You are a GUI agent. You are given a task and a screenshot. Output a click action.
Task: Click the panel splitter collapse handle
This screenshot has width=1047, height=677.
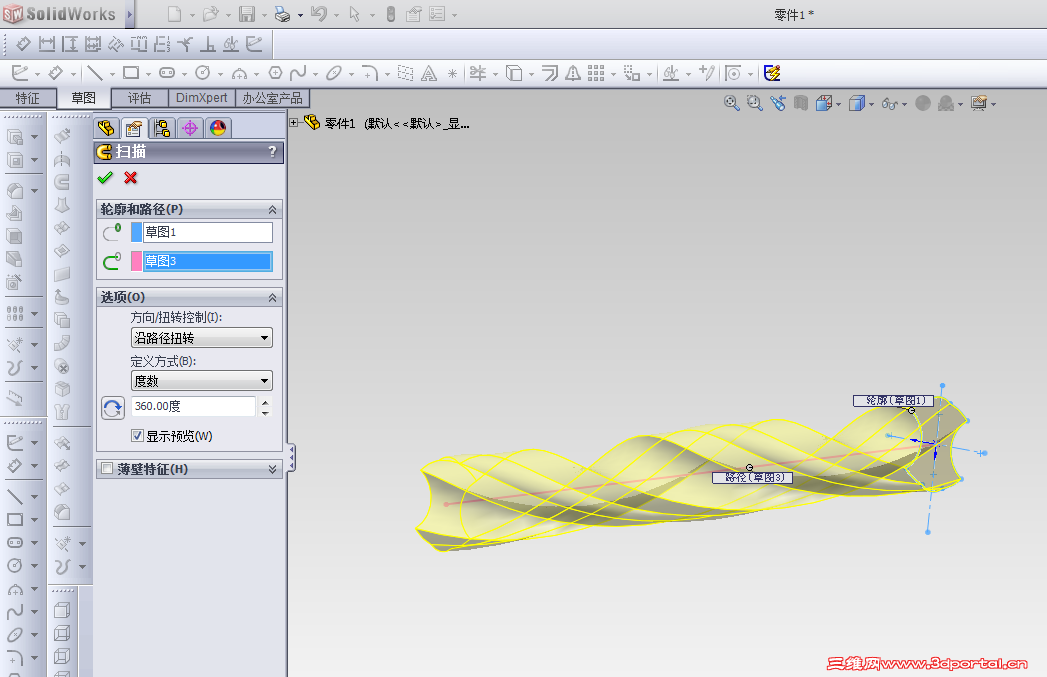pos(291,457)
